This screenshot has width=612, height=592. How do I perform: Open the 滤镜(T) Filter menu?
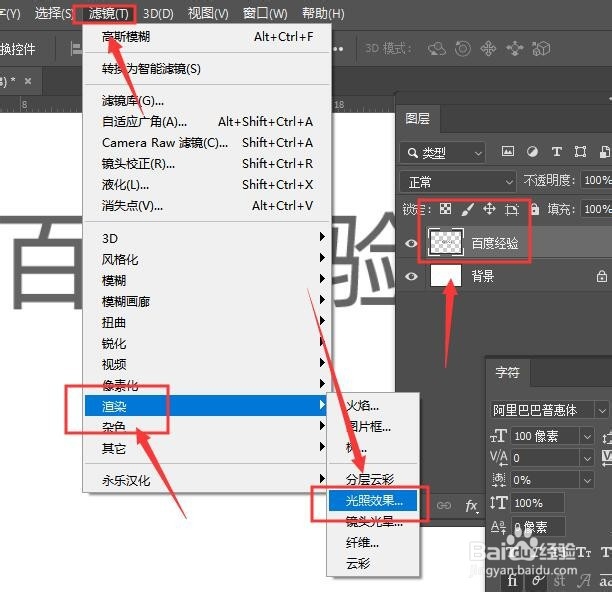[x=108, y=14]
